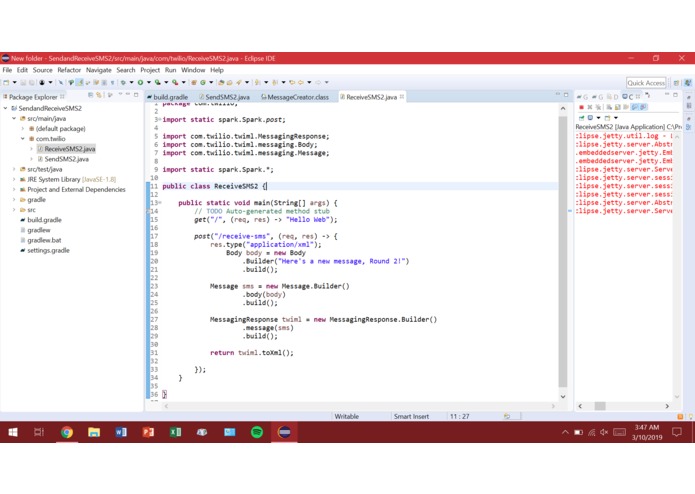This screenshot has height=494, width=695.
Task: Click the New Java Class green icon
Action: [203, 82]
